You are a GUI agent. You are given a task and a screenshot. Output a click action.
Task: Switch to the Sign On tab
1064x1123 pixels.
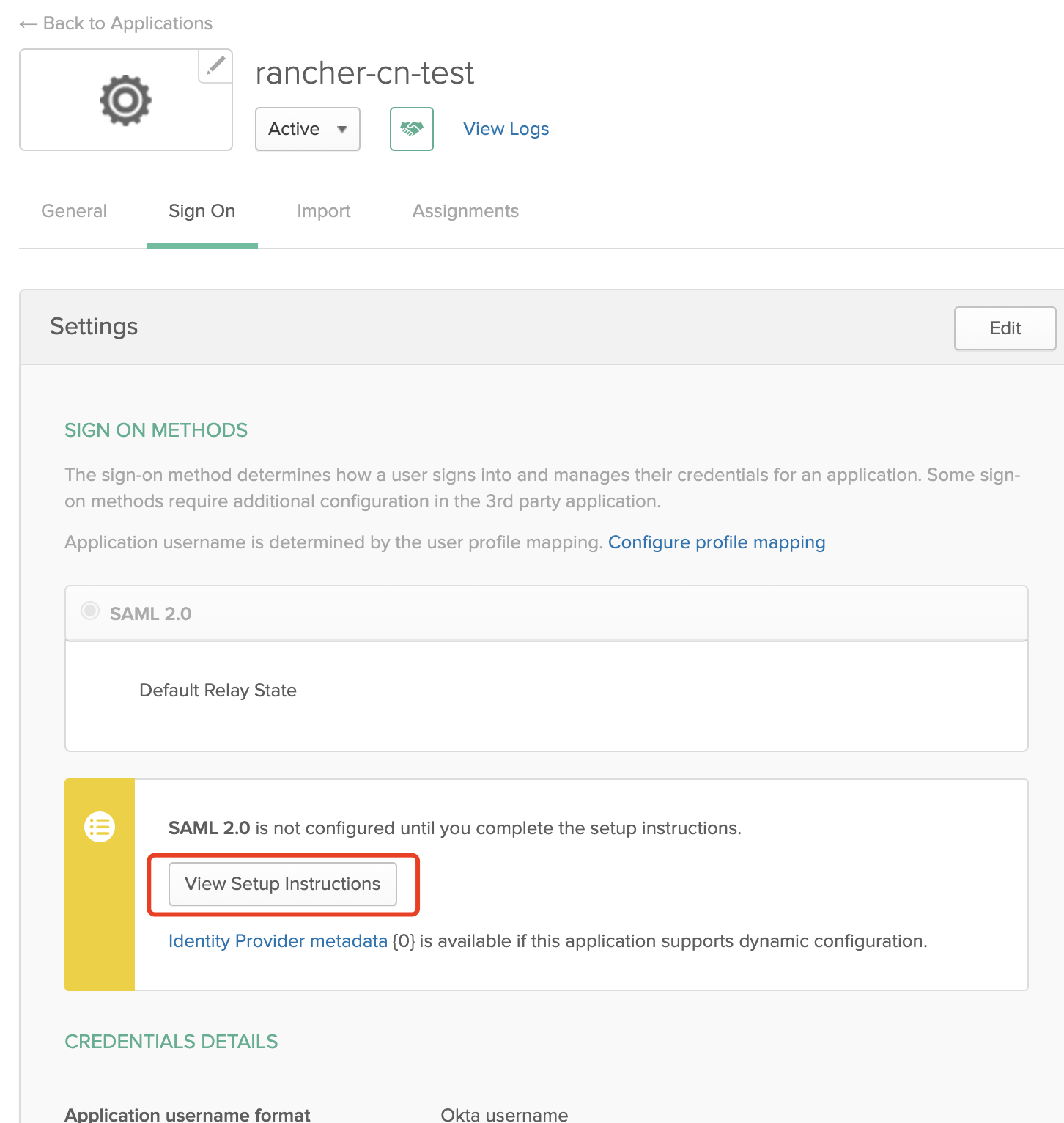click(x=202, y=211)
